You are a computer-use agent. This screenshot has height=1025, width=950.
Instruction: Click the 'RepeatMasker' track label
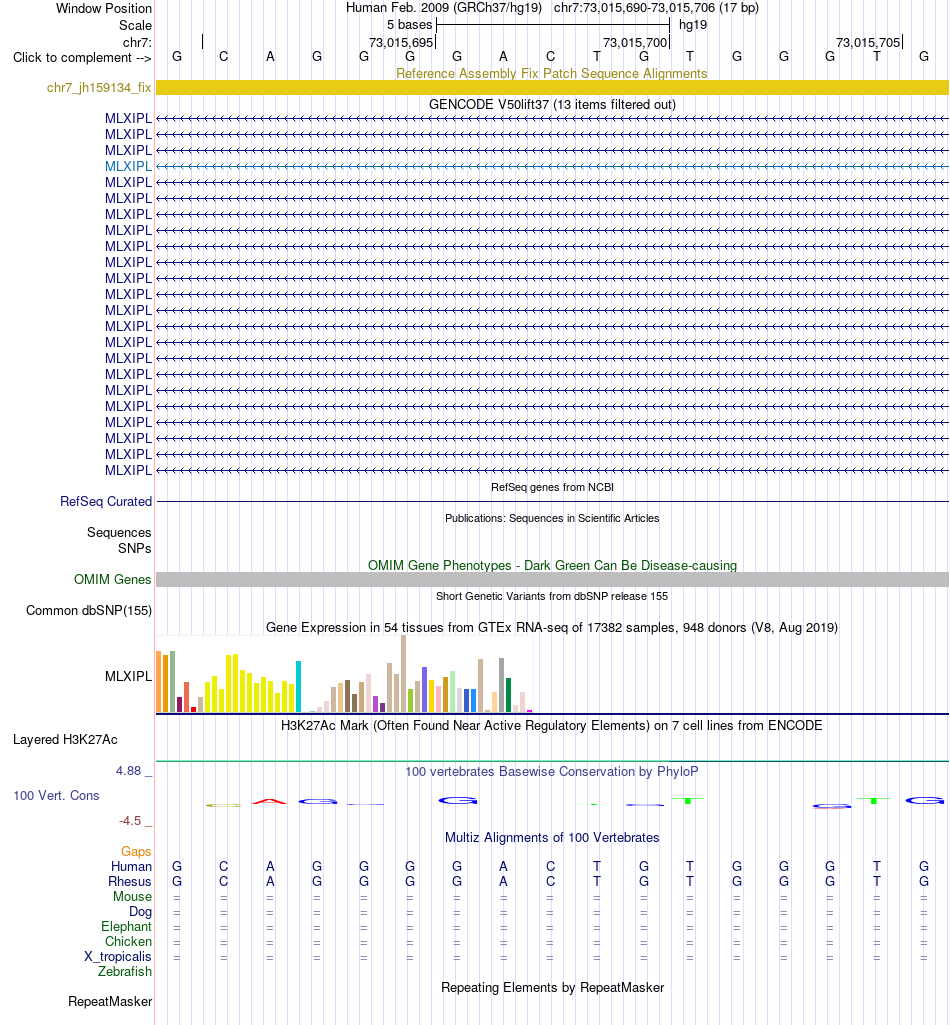(110, 1001)
